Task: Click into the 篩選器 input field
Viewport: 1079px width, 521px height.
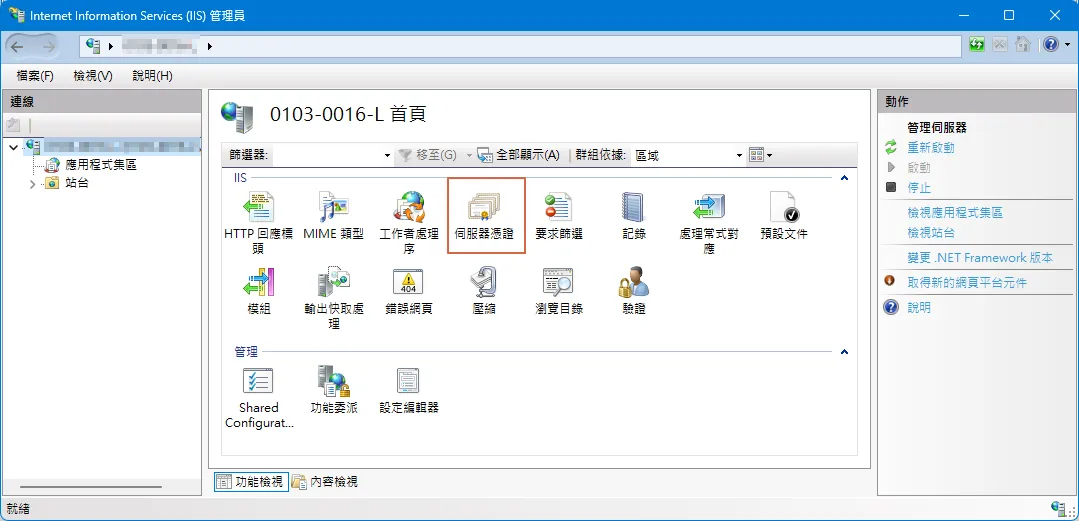Action: click(327, 156)
